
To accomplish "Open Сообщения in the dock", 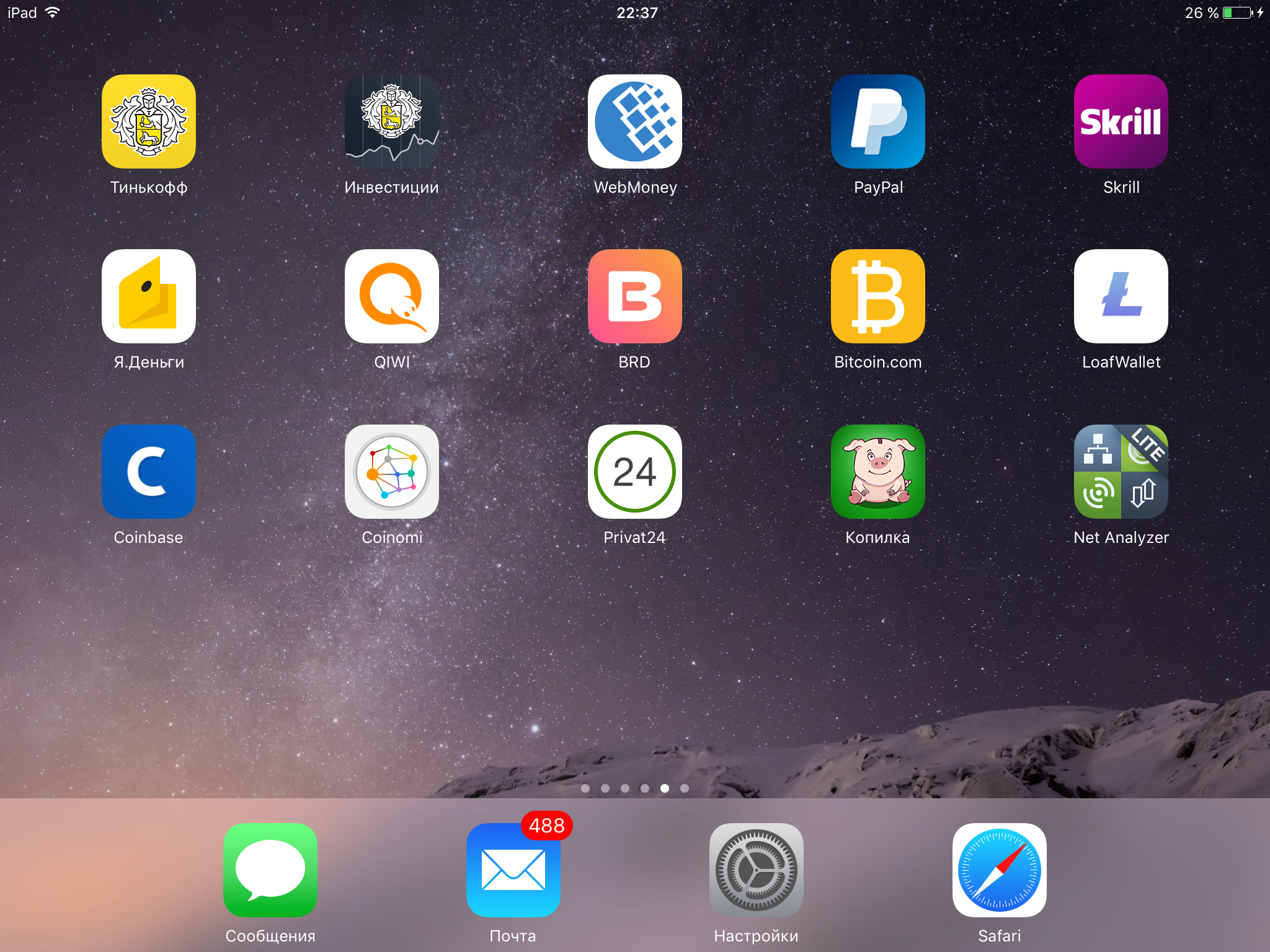I will 270,870.
